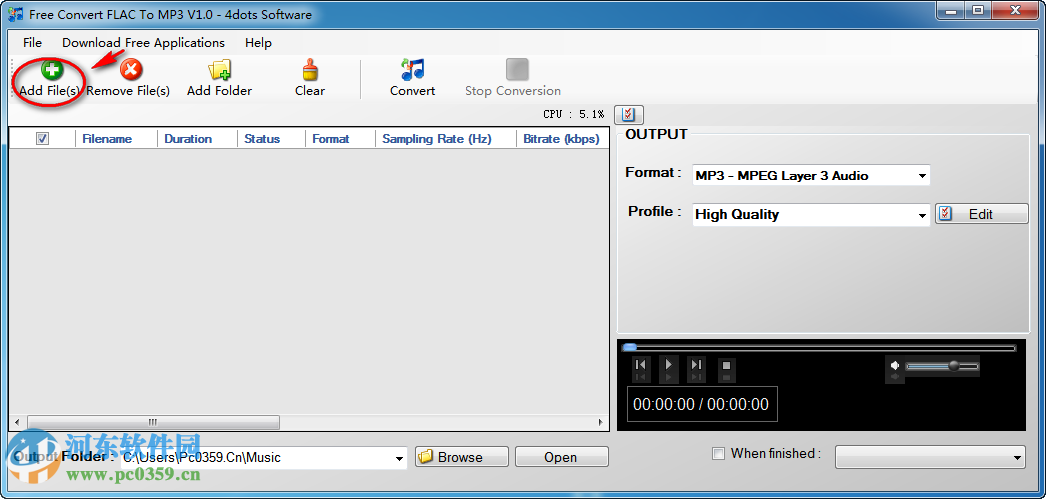1046x499 pixels.
Task: Expand the Output Folder path dropdown
Action: [x=400, y=458]
